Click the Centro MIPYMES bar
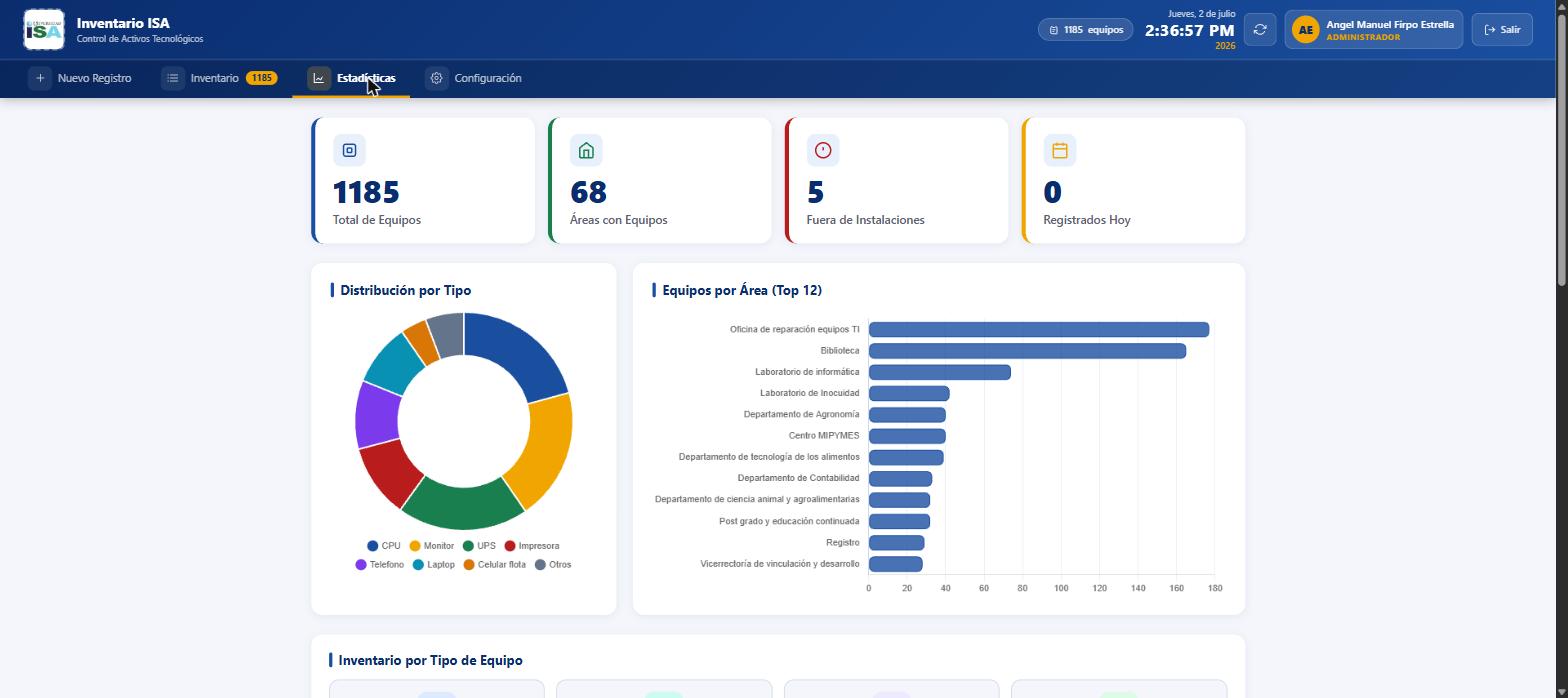This screenshot has height=698, width=1568. pyautogui.click(x=907, y=436)
